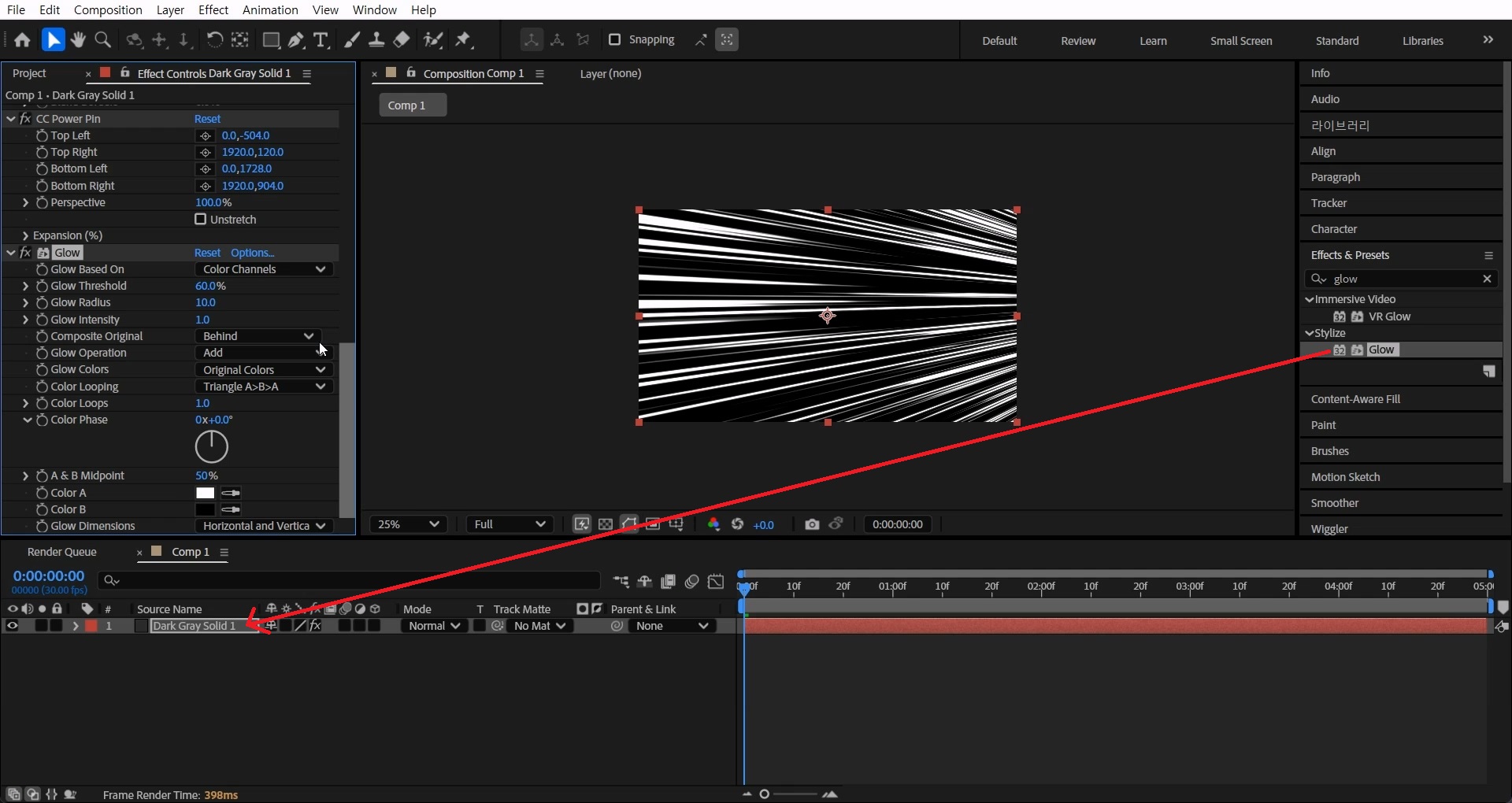Open the layer Normal blend mode dropdown

coord(434,626)
